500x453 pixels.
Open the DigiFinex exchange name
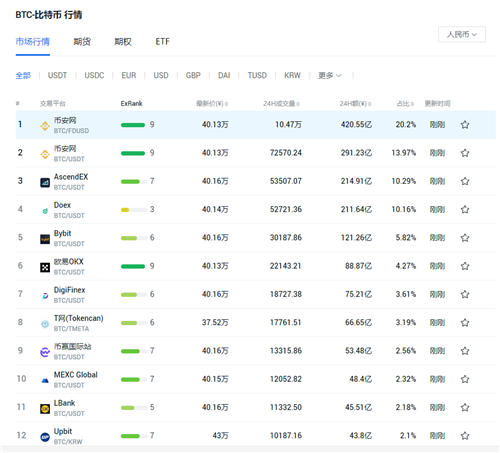[70, 290]
